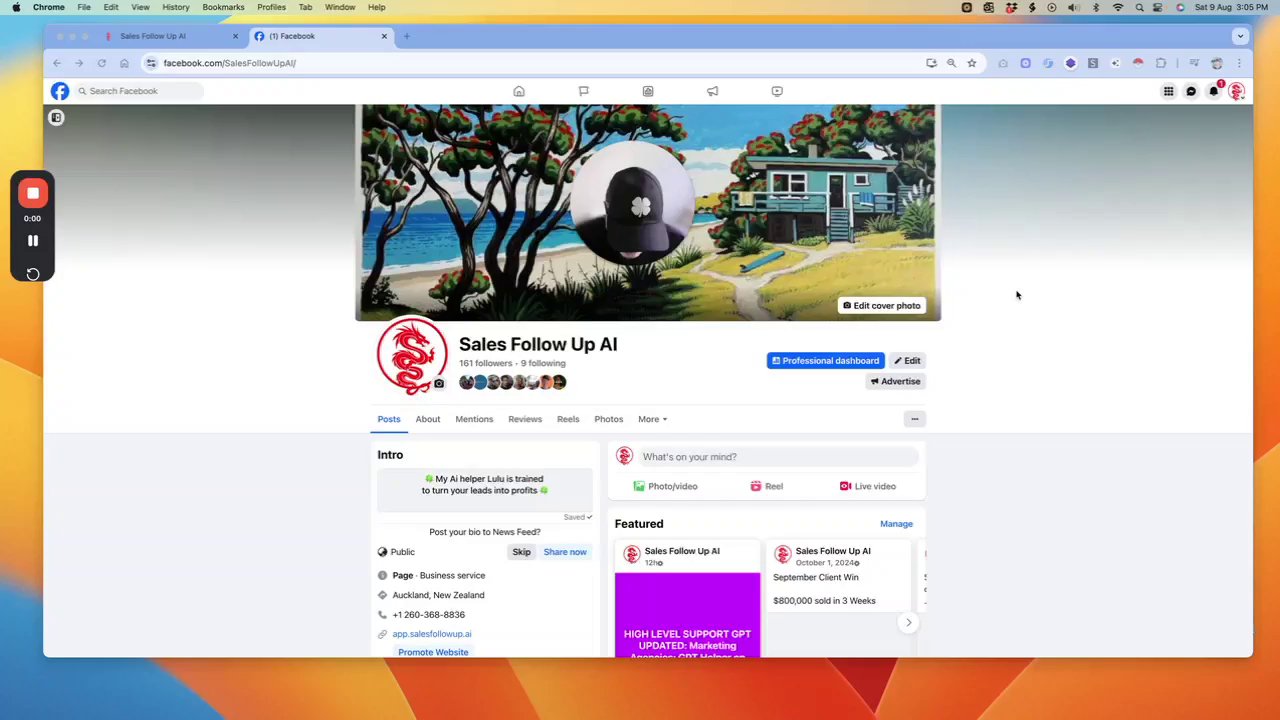Screen dimensions: 1280x720
Task: Open the Facebook notifications bell
Action: pos(1214,91)
